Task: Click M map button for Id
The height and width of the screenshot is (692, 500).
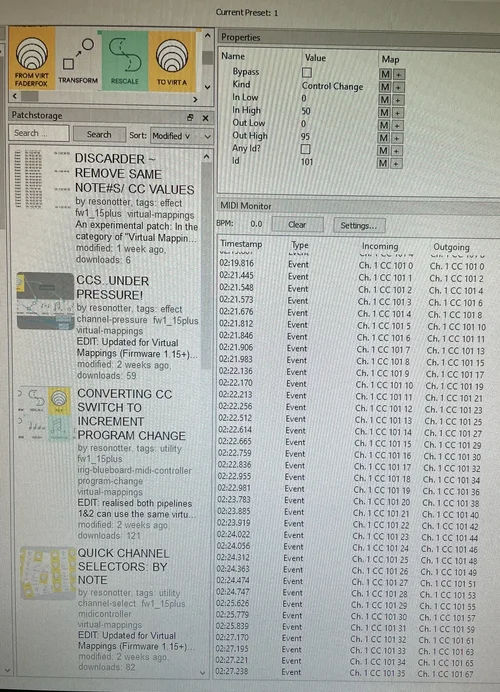Action: click(x=383, y=163)
